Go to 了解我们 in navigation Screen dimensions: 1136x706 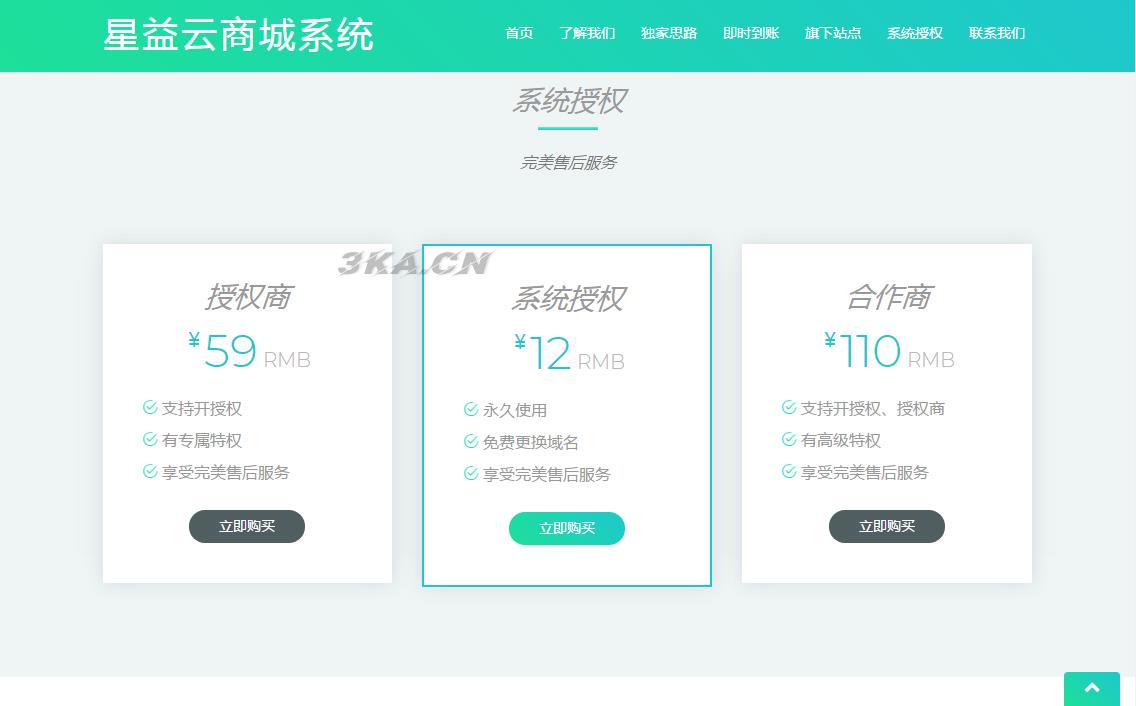click(x=587, y=33)
